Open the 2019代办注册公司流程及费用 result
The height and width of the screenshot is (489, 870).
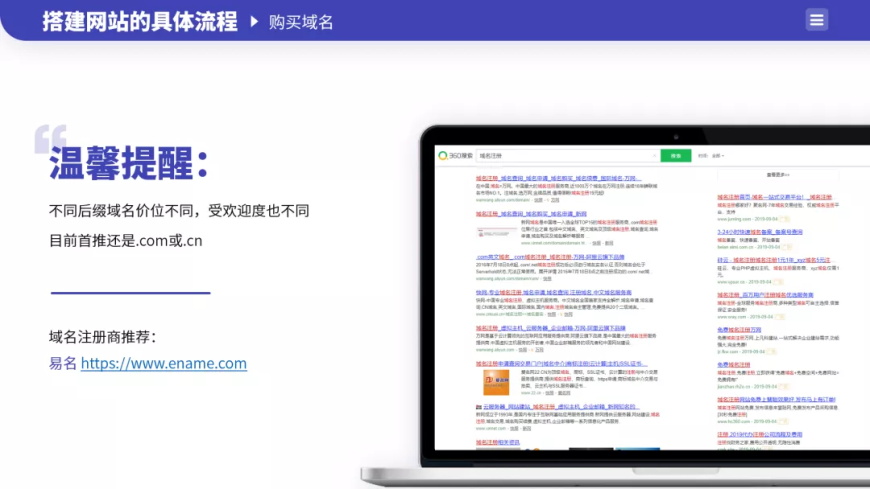[x=760, y=435]
